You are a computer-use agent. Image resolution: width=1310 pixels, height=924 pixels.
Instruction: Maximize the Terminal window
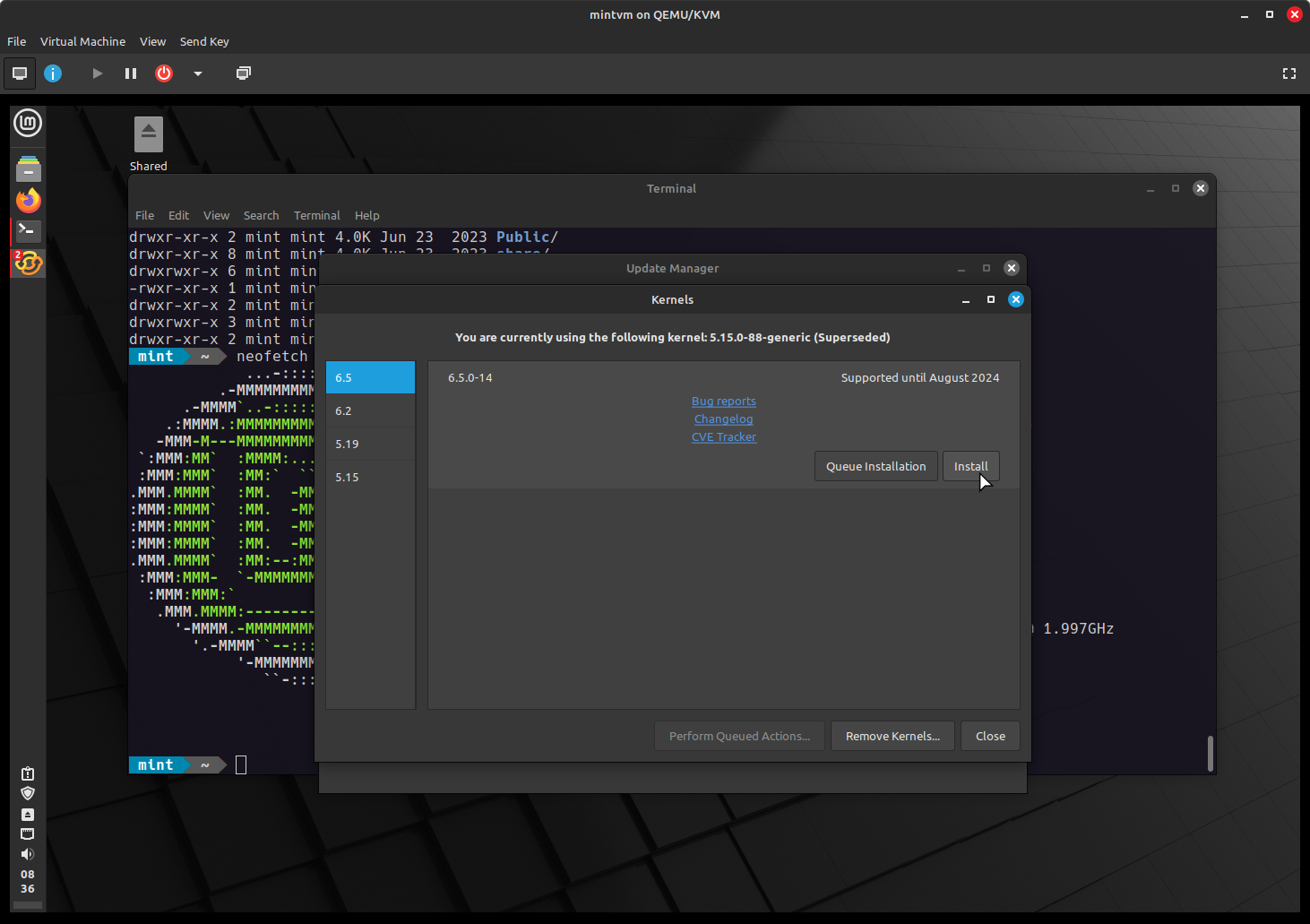(1175, 188)
